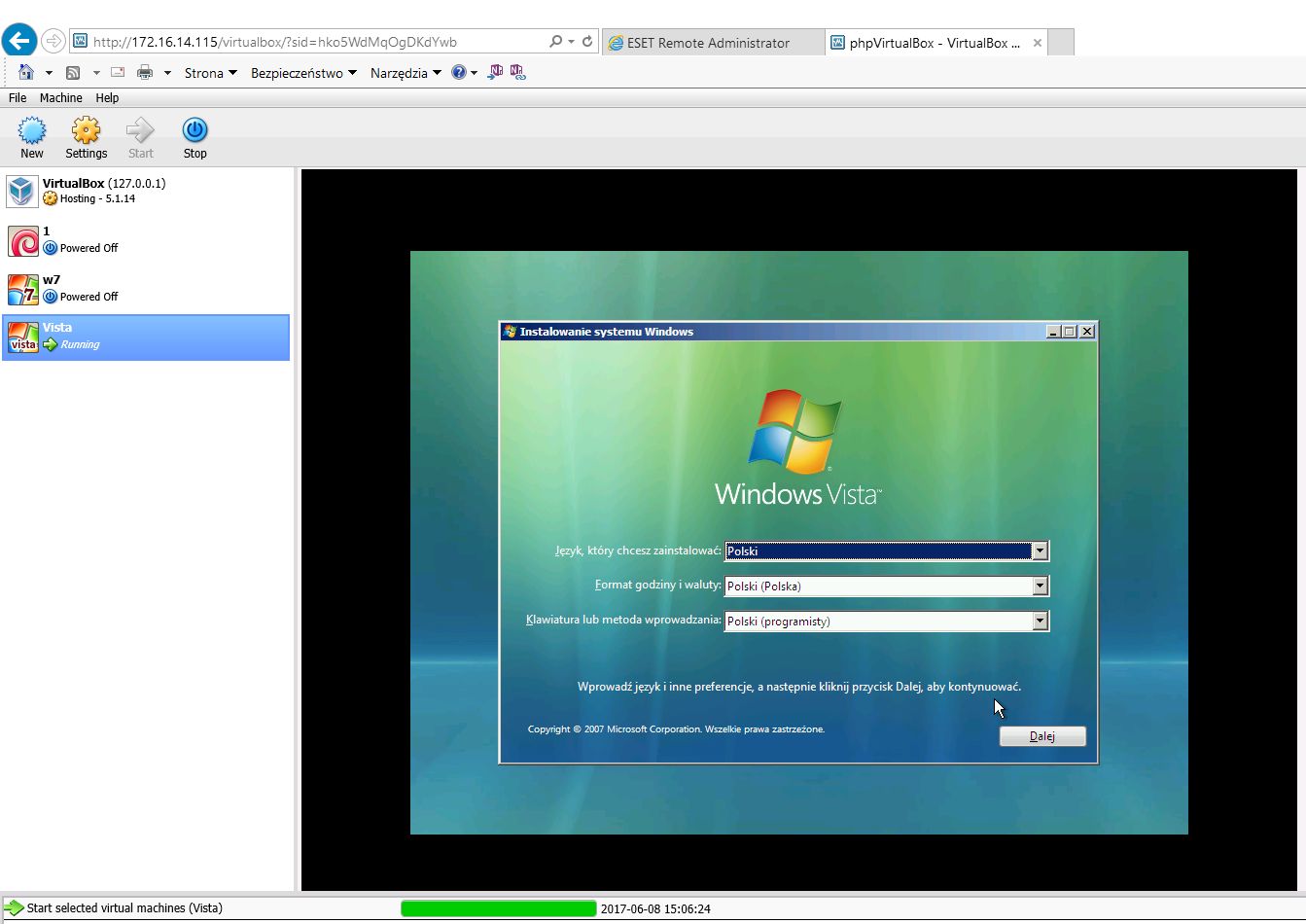
Task: Select the VirtualBox (127.0.0.1) host entry
Action: (146, 191)
